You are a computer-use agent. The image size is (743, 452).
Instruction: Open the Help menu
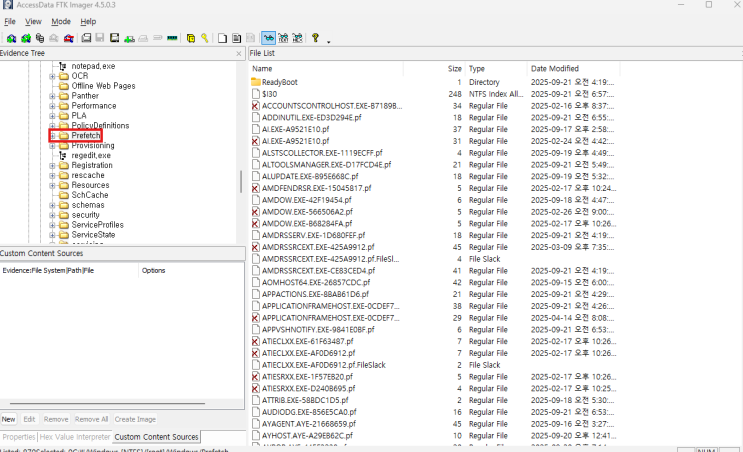point(88,21)
